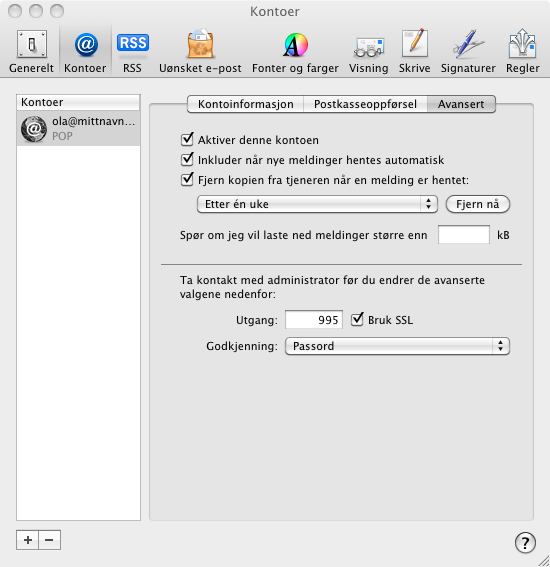
Task: Disable the Bruk SSL checkbox
Action: [x=357, y=319]
